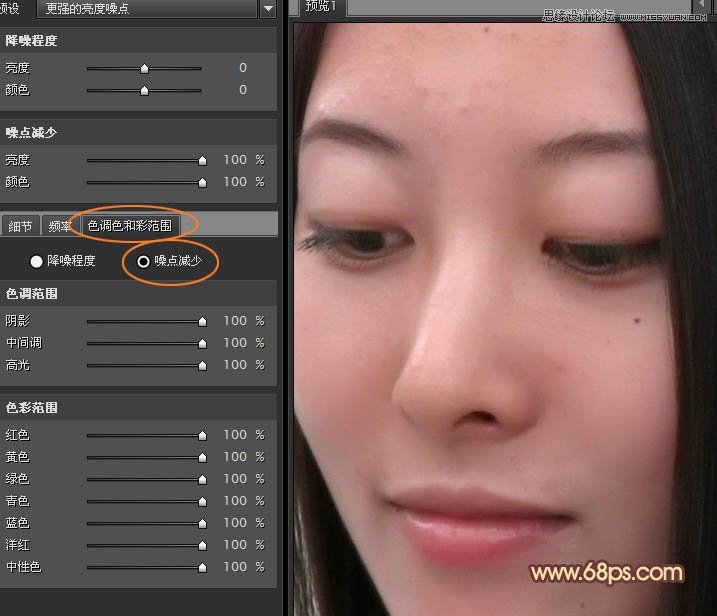The height and width of the screenshot is (616, 717).
Task: Click the 阴影 slider handle
Action: (202, 321)
